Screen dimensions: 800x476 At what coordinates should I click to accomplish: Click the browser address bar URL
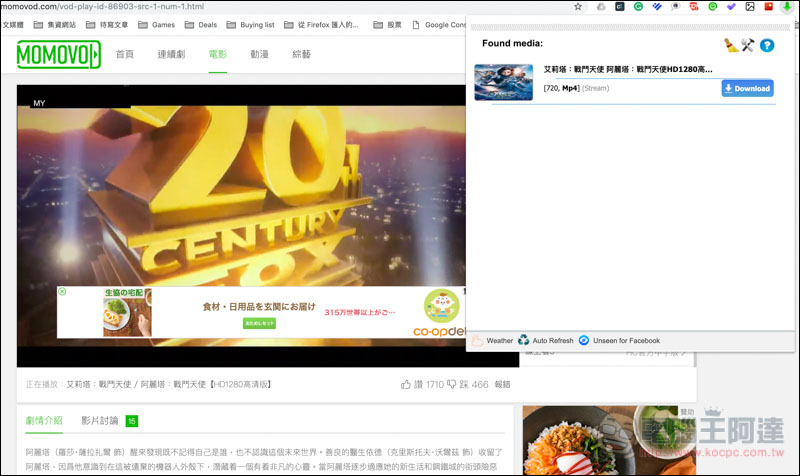point(102,7)
